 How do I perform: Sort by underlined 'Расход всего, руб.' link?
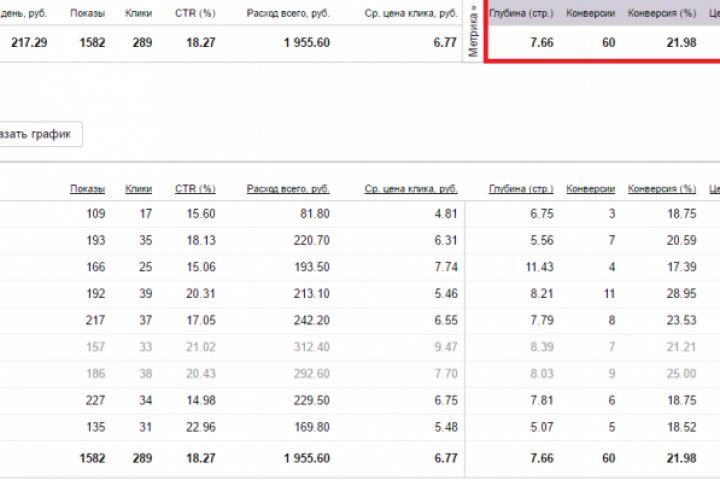click(288, 189)
